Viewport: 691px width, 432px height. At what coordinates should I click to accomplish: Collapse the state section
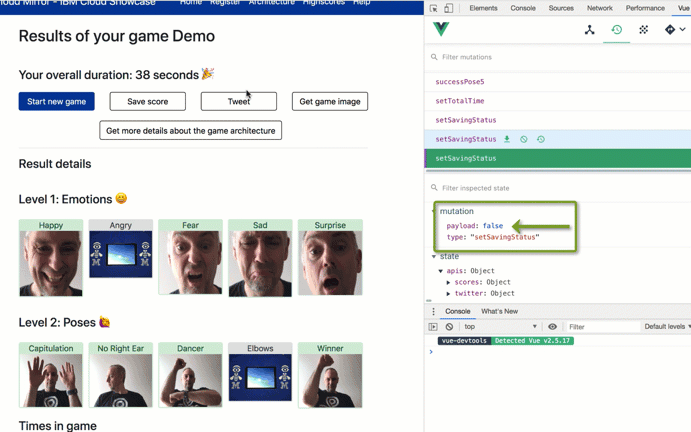tap(434, 257)
